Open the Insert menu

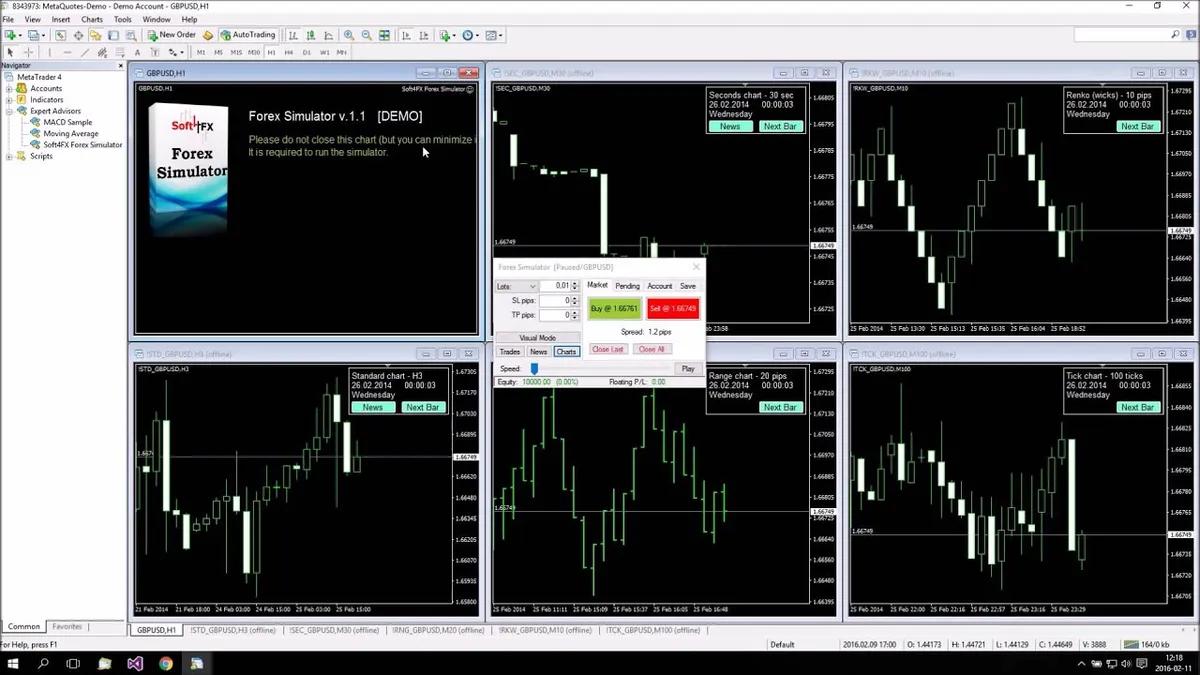tap(61, 19)
